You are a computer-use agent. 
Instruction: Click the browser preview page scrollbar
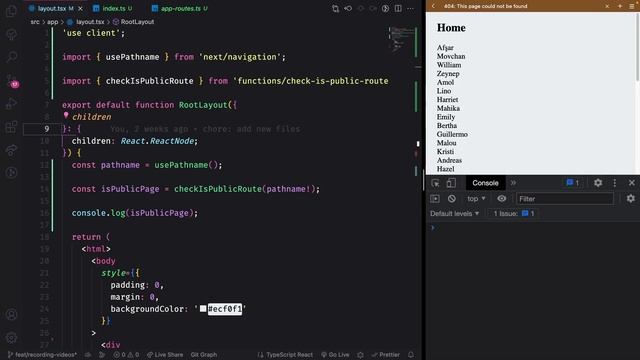(637, 47)
